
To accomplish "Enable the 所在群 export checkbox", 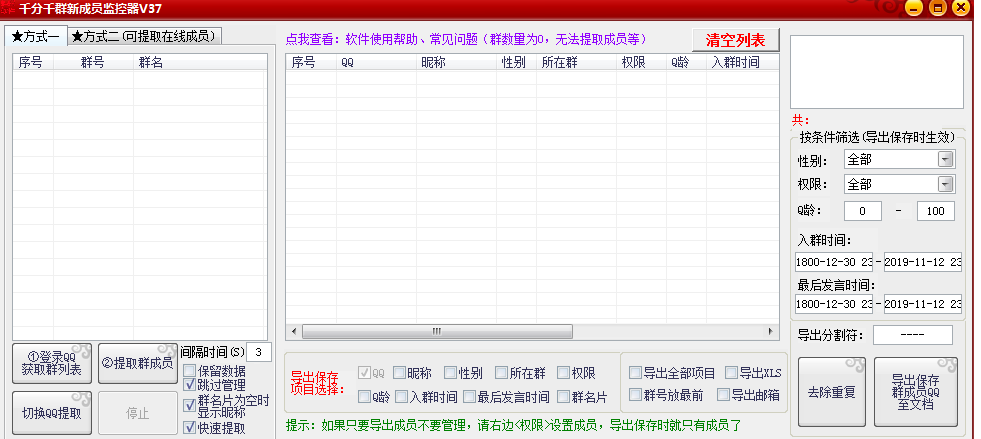I will (501, 373).
